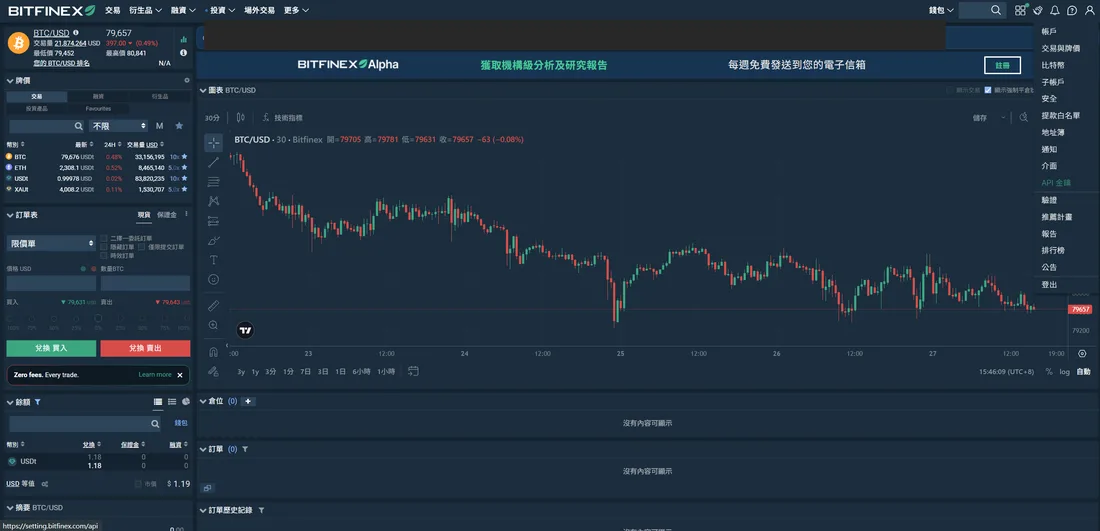Toggle the magnet snap mode icon

point(213,351)
